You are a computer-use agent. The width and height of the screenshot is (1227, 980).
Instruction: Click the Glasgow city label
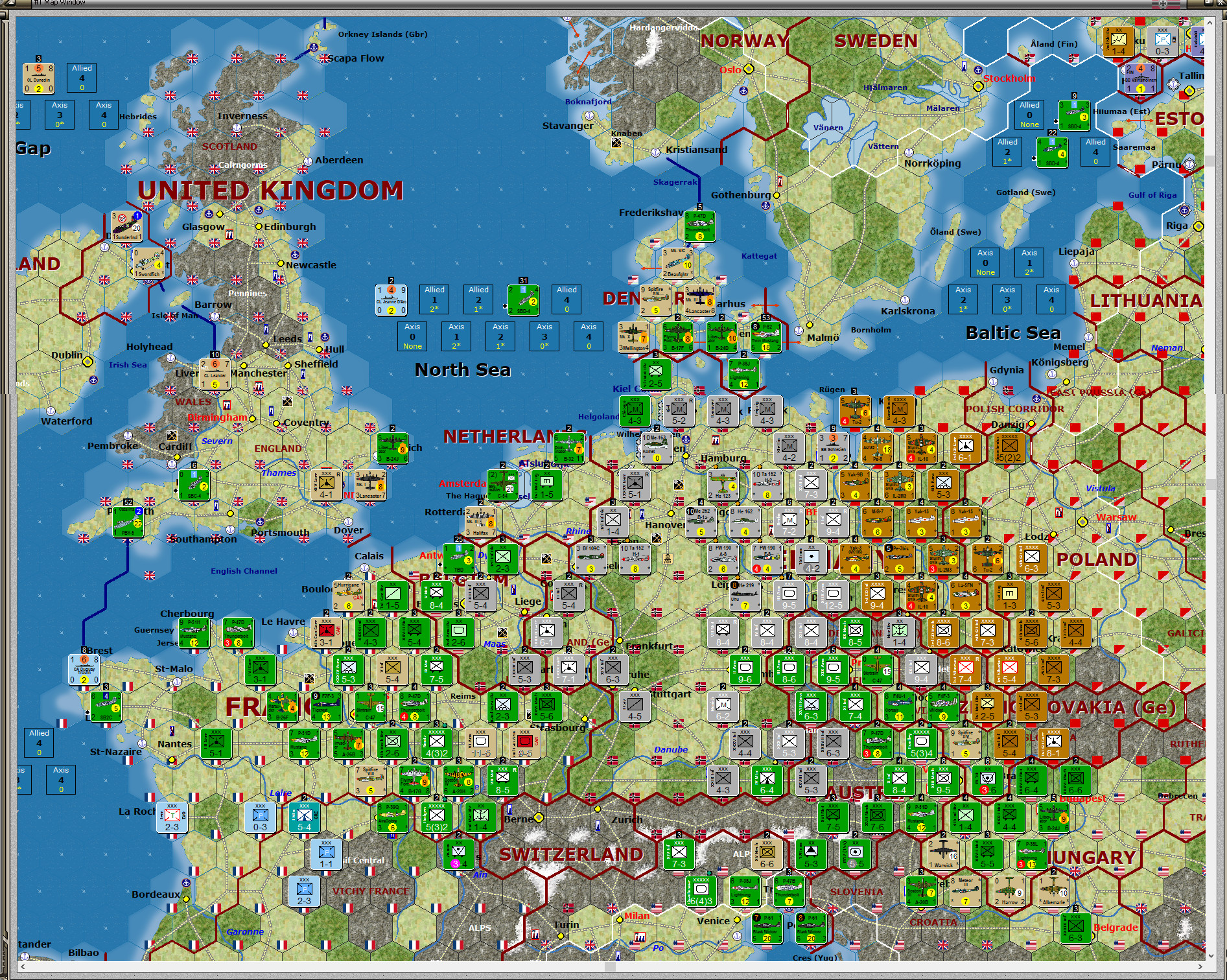click(203, 227)
